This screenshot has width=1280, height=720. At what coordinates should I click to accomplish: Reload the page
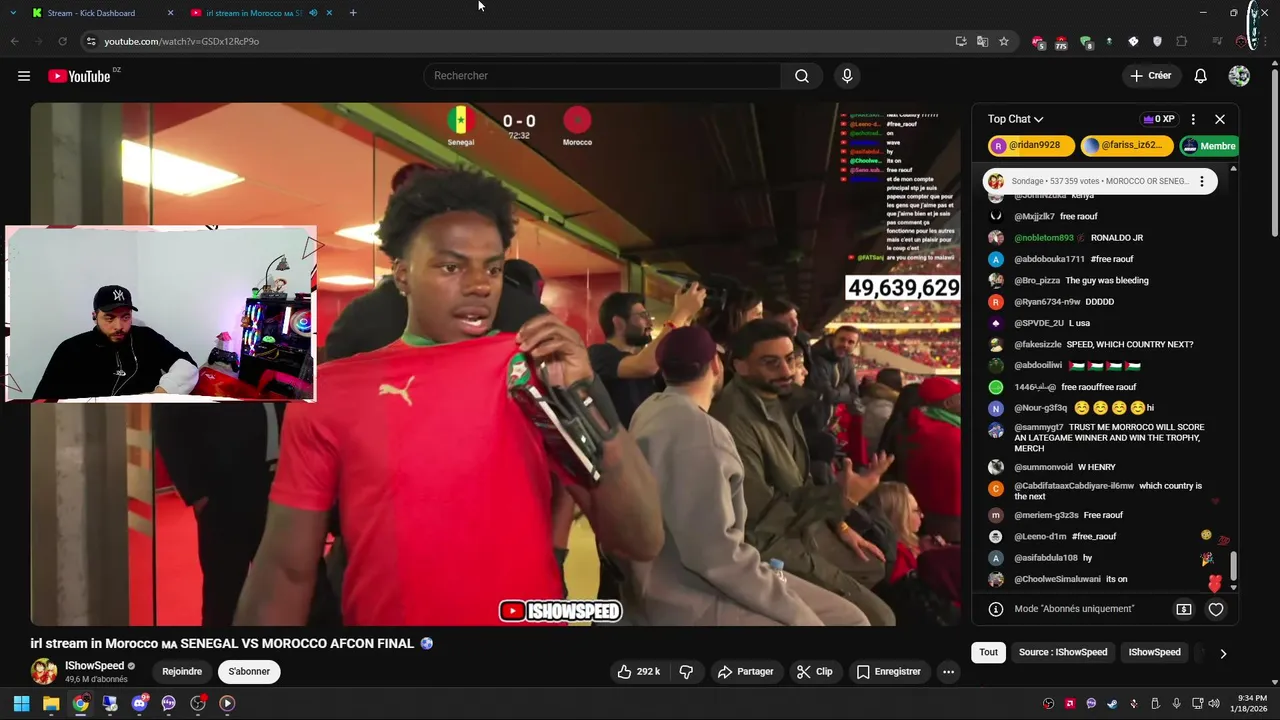[x=62, y=41]
